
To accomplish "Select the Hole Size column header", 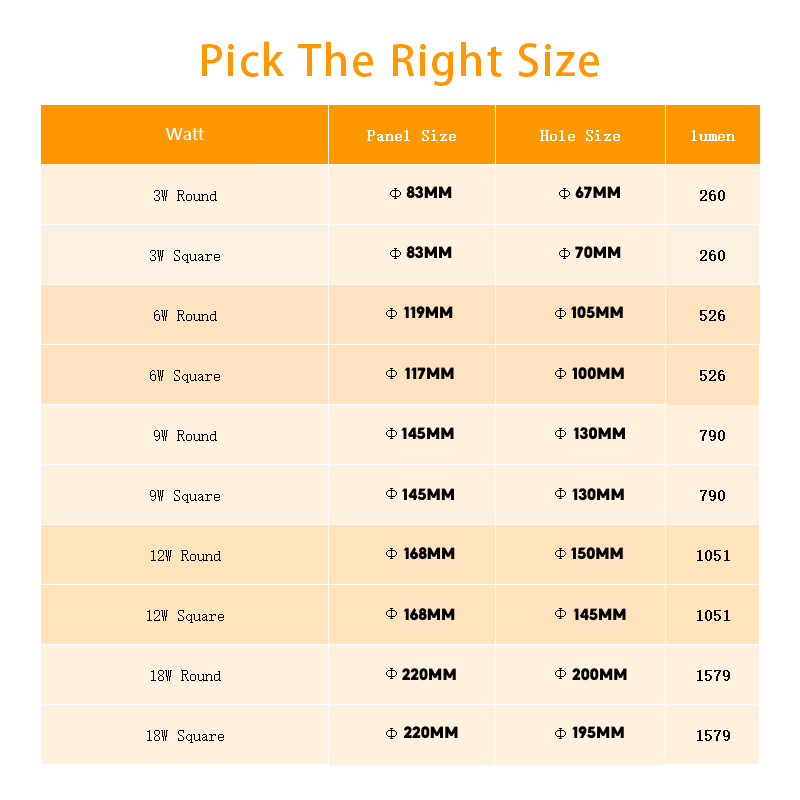I will click(580, 136).
